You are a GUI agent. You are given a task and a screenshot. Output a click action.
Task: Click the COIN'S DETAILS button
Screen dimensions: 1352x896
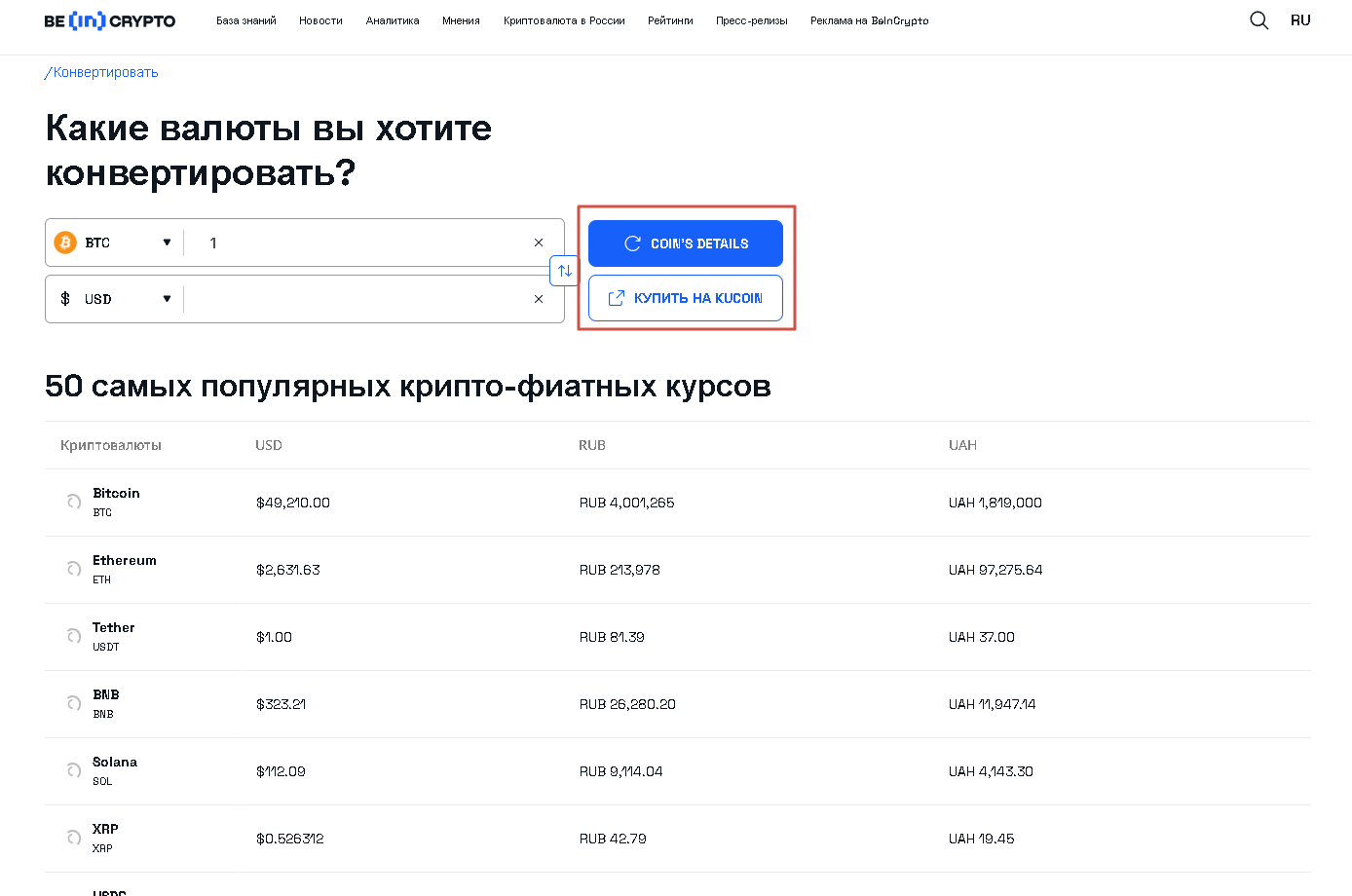686,243
